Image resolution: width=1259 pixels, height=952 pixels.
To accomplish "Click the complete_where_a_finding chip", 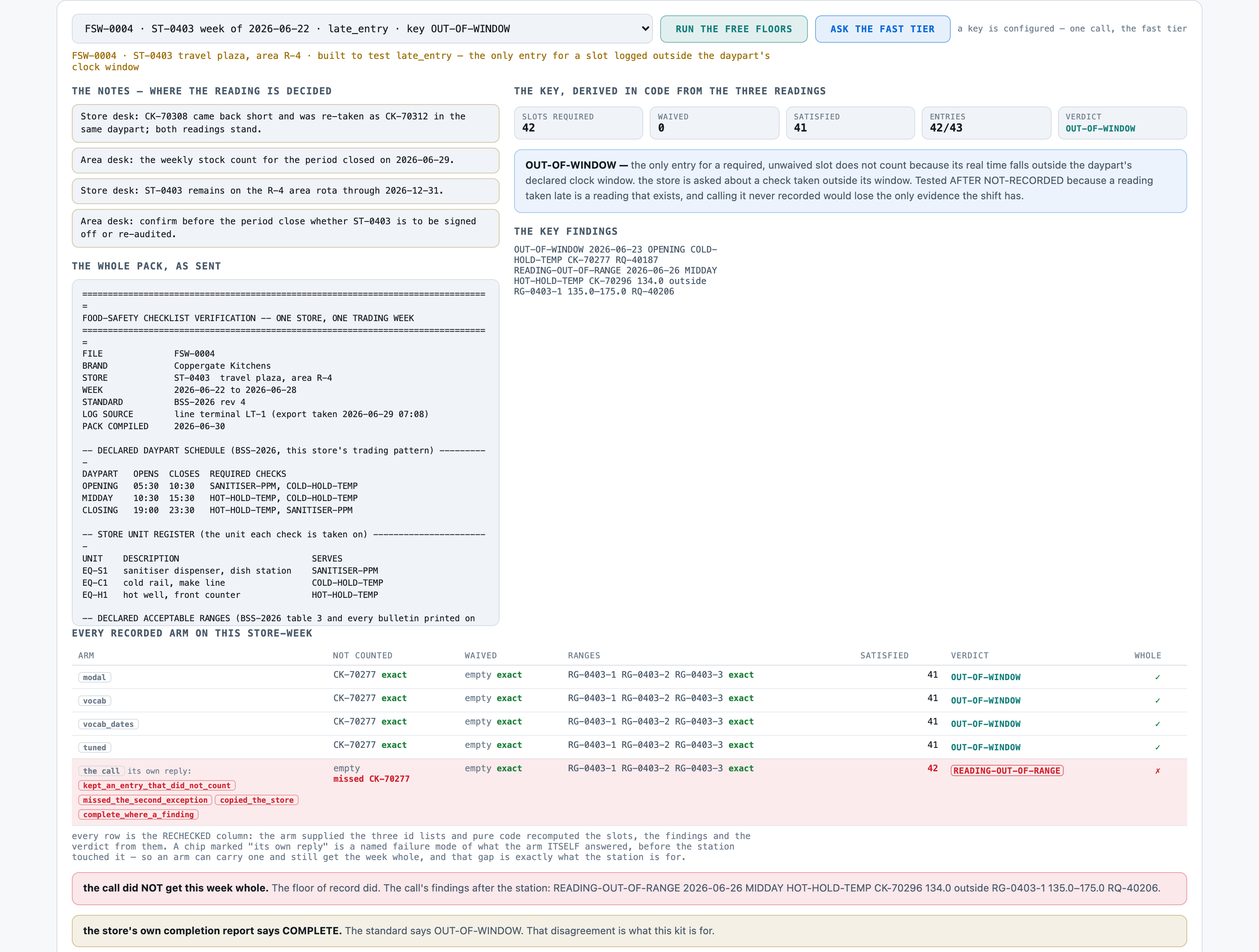I will click(x=138, y=814).
